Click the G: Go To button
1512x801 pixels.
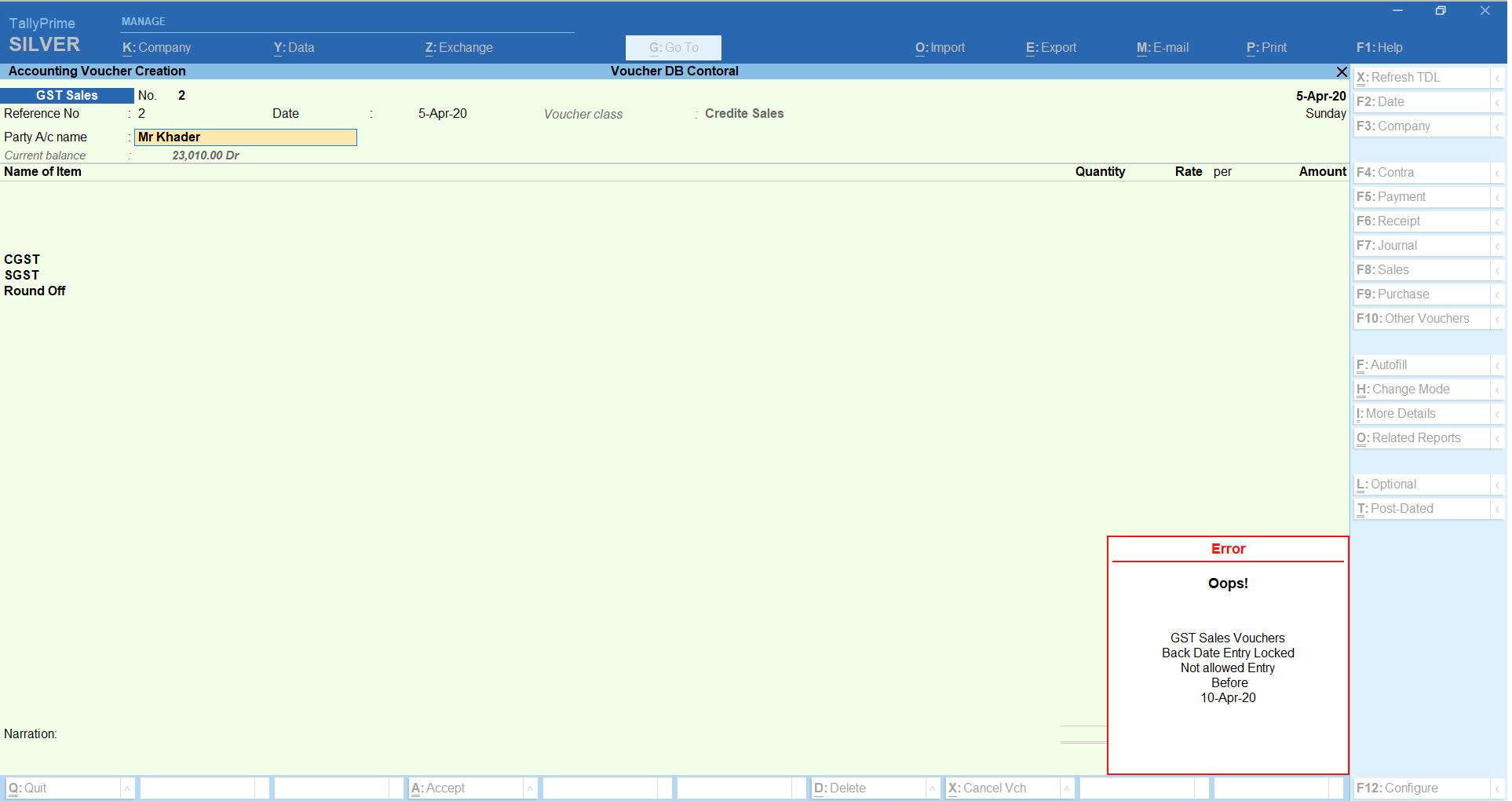(x=673, y=48)
